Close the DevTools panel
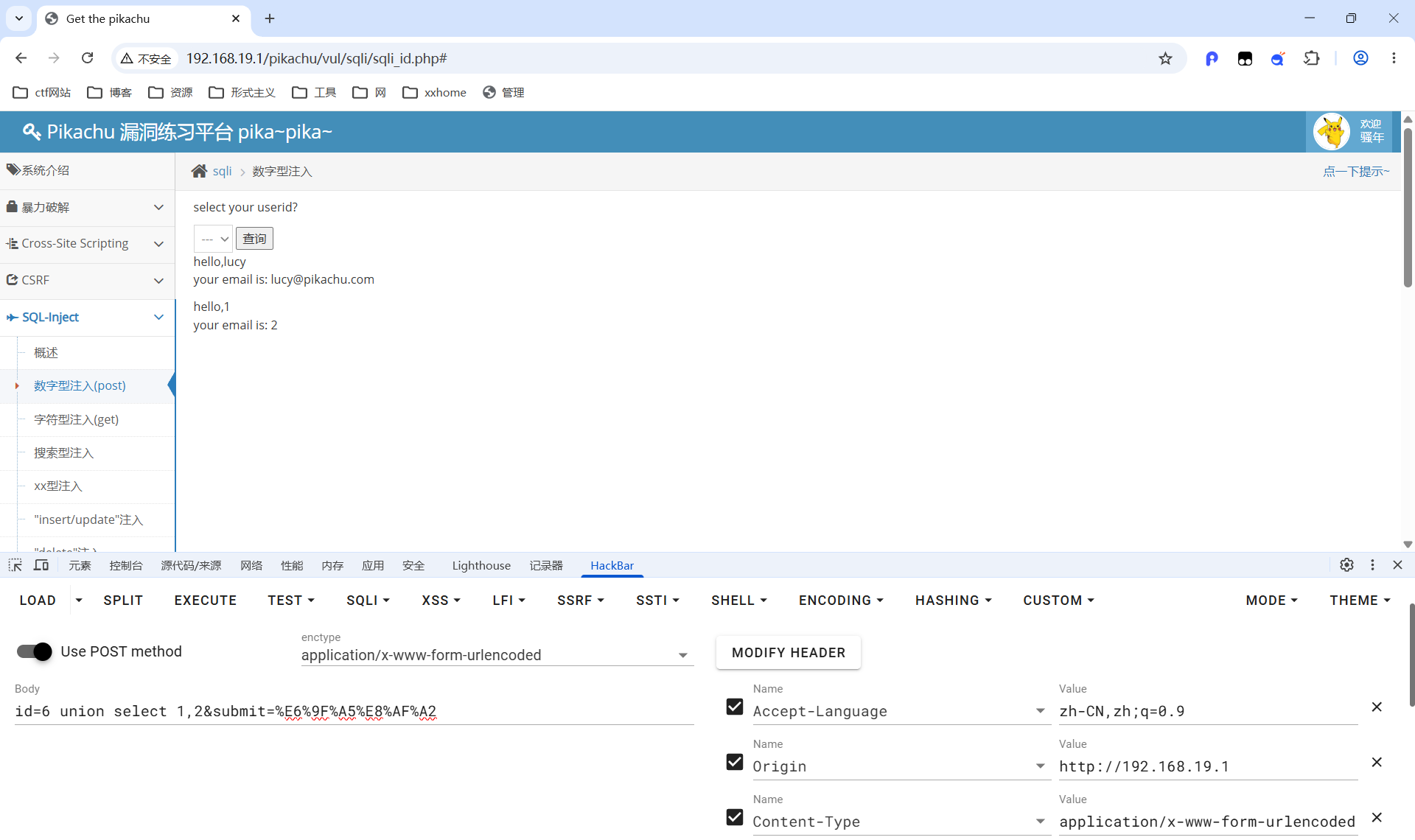Viewport: 1415px width, 840px height. [x=1397, y=564]
